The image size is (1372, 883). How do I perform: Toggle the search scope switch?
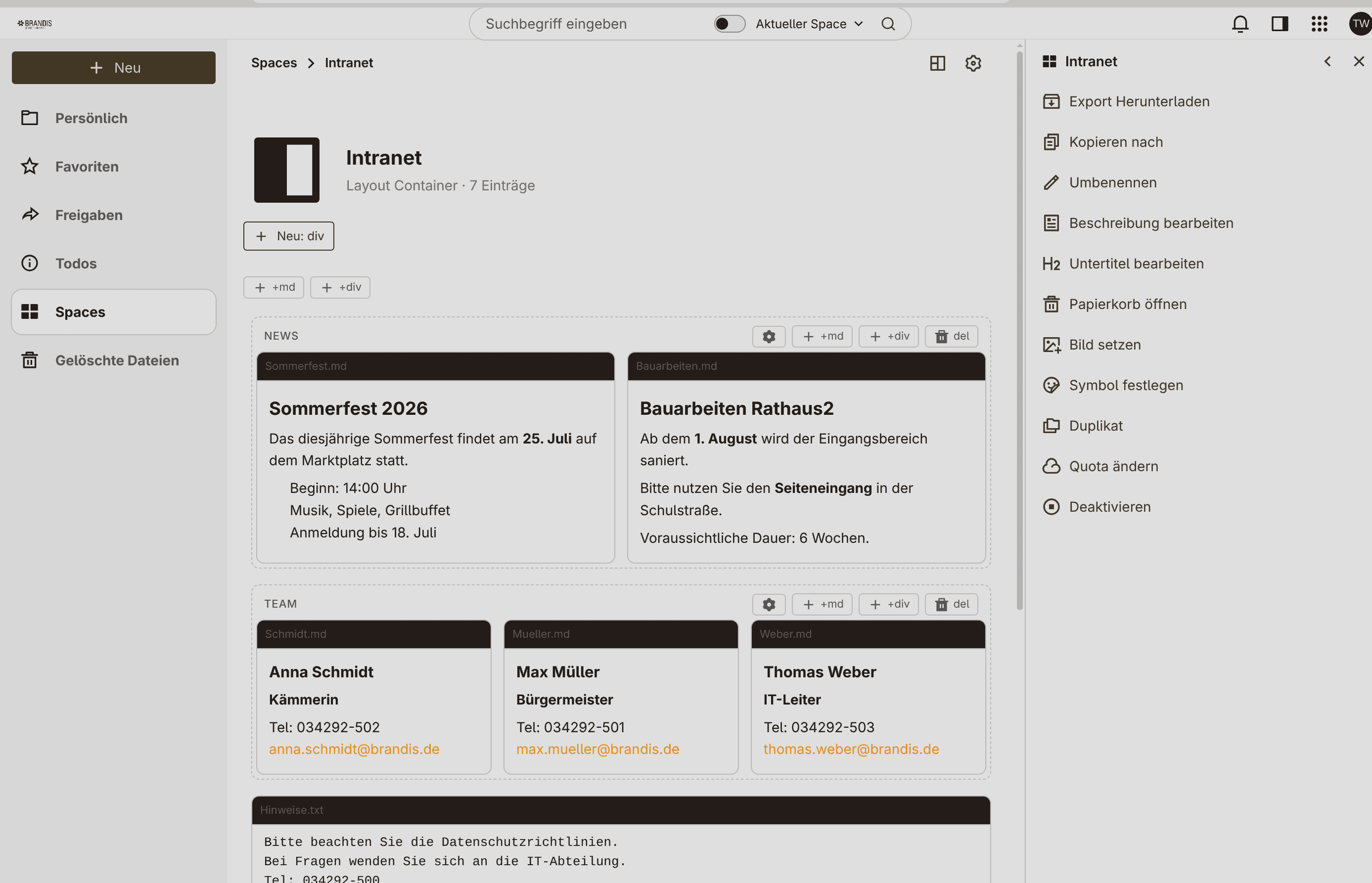pyautogui.click(x=729, y=24)
